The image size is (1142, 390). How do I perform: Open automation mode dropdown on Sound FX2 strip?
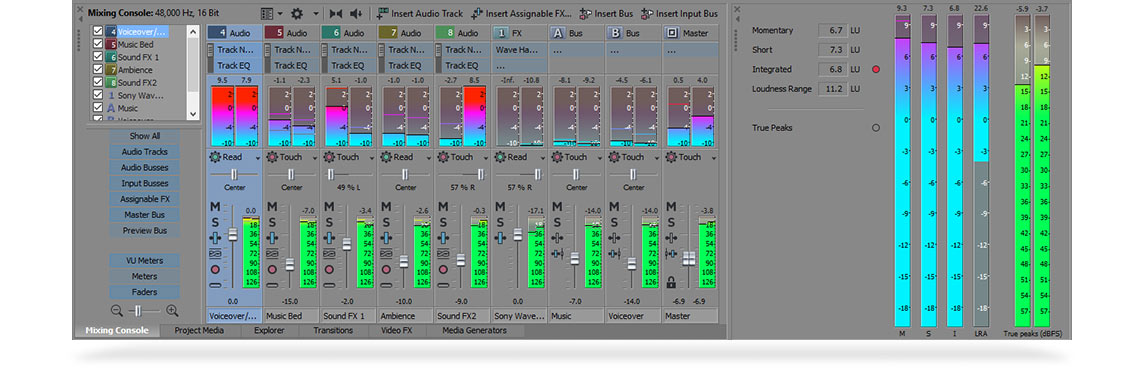click(486, 157)
